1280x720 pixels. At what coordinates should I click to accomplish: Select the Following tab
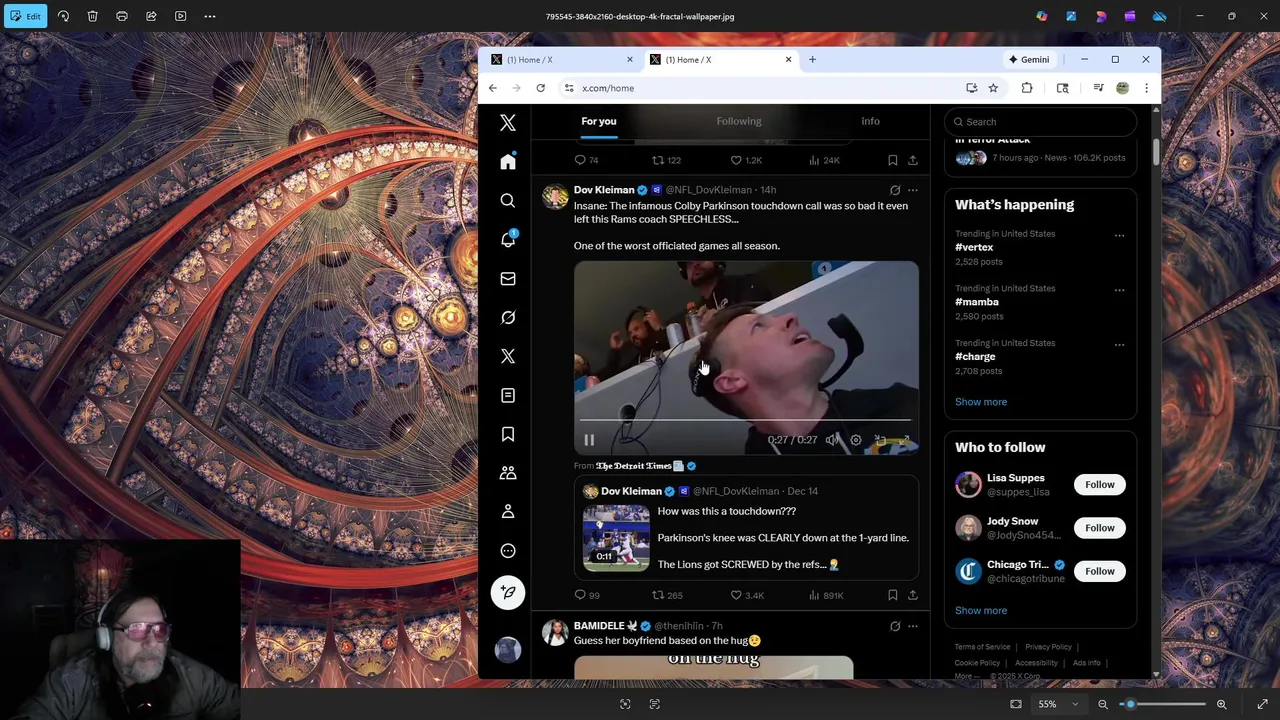pos(739,121)
